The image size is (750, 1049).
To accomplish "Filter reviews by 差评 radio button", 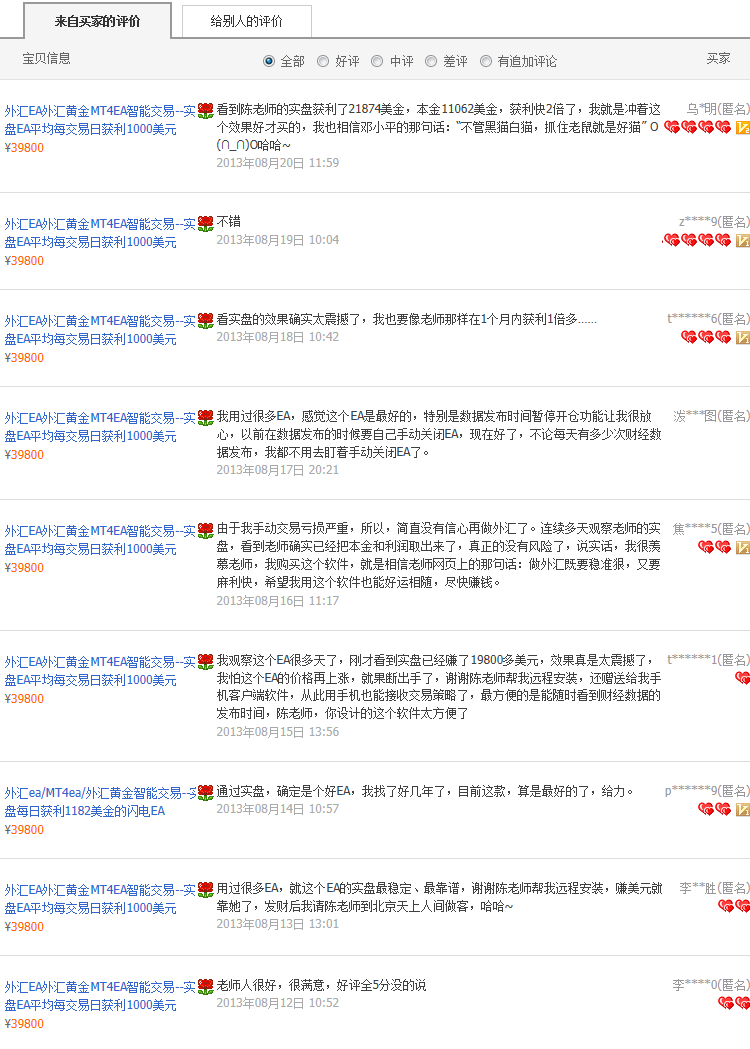I will 431,61.
